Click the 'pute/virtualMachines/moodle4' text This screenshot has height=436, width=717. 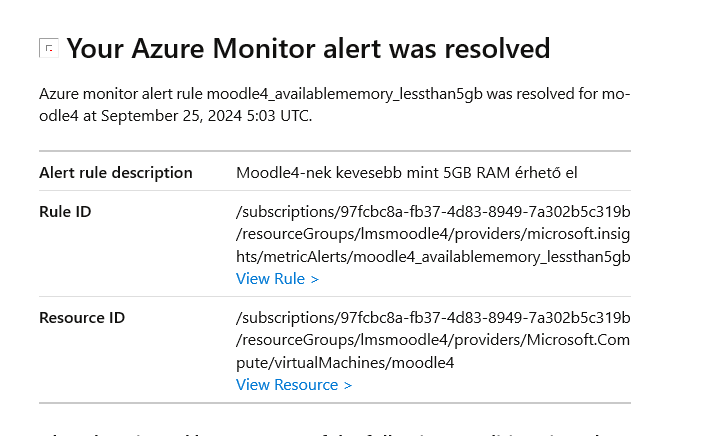tap(345, 363)
